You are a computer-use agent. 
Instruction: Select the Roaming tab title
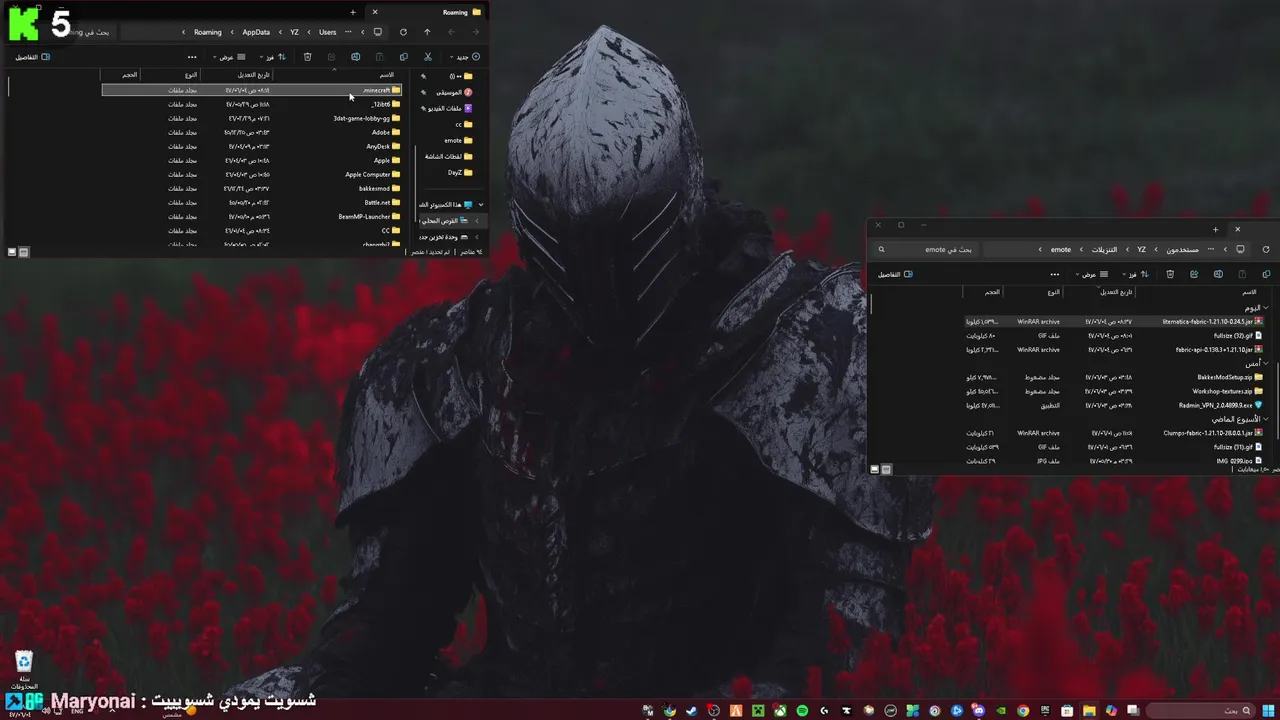pyautogui.click(x=456, y=12)
